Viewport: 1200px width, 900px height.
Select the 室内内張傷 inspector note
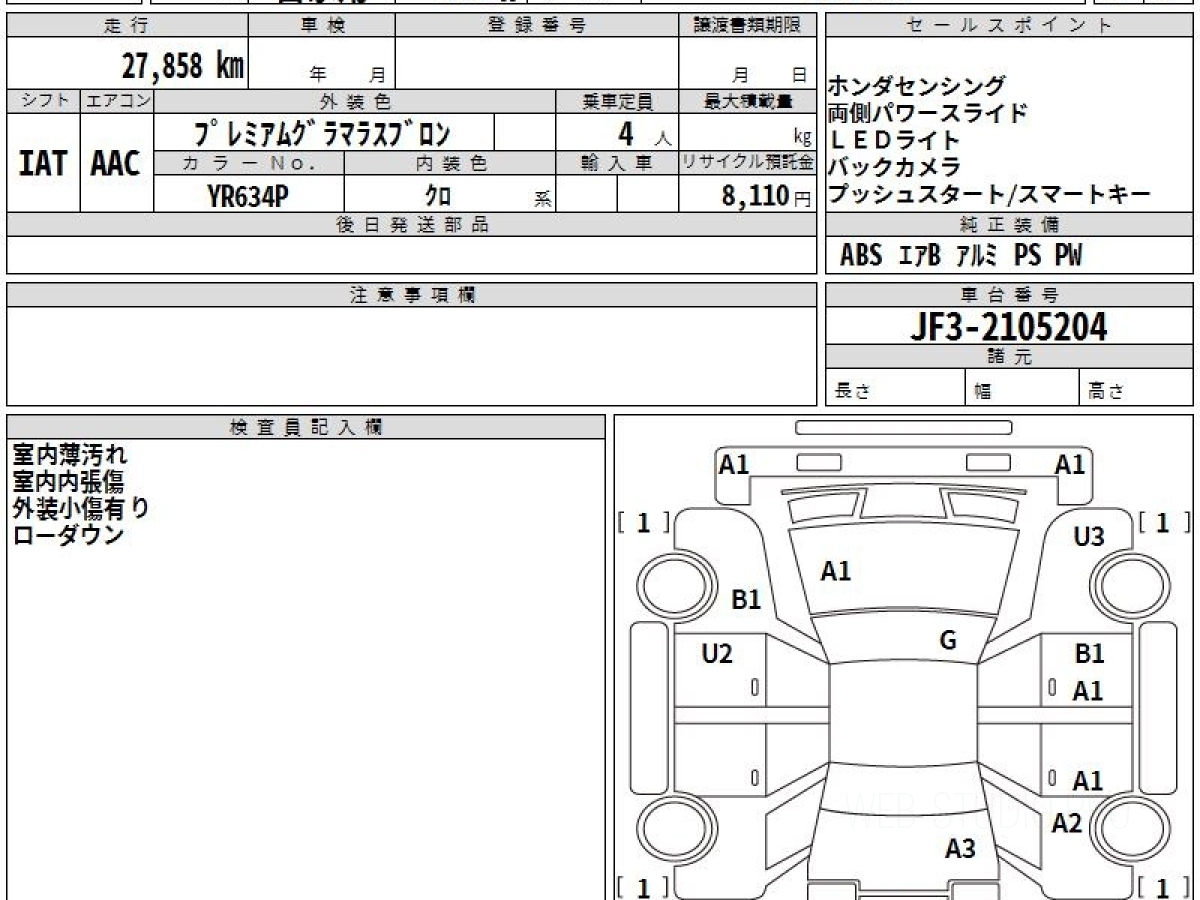(x=68, y=481)
